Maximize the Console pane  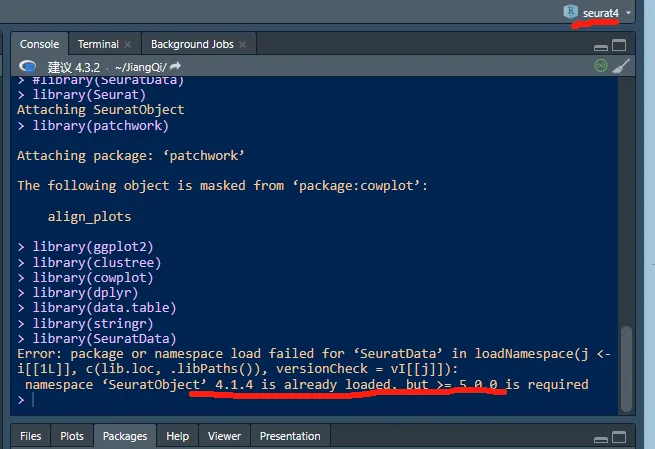(x=619, y=45)
